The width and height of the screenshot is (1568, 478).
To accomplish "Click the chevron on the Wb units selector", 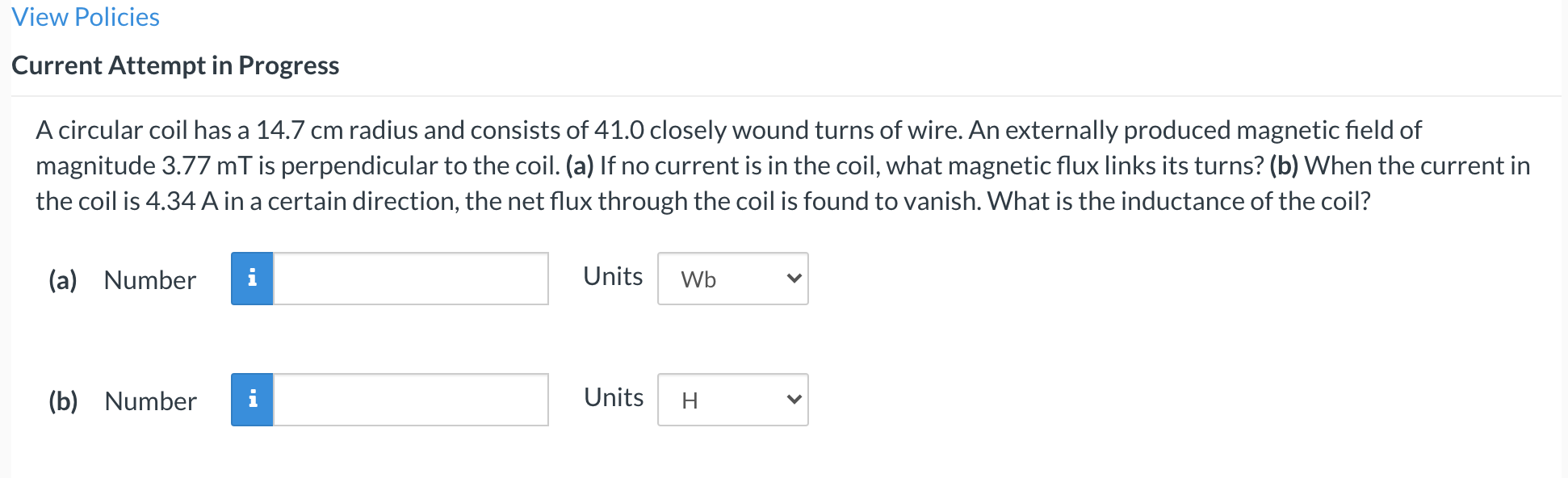I will tap(793, 279).
